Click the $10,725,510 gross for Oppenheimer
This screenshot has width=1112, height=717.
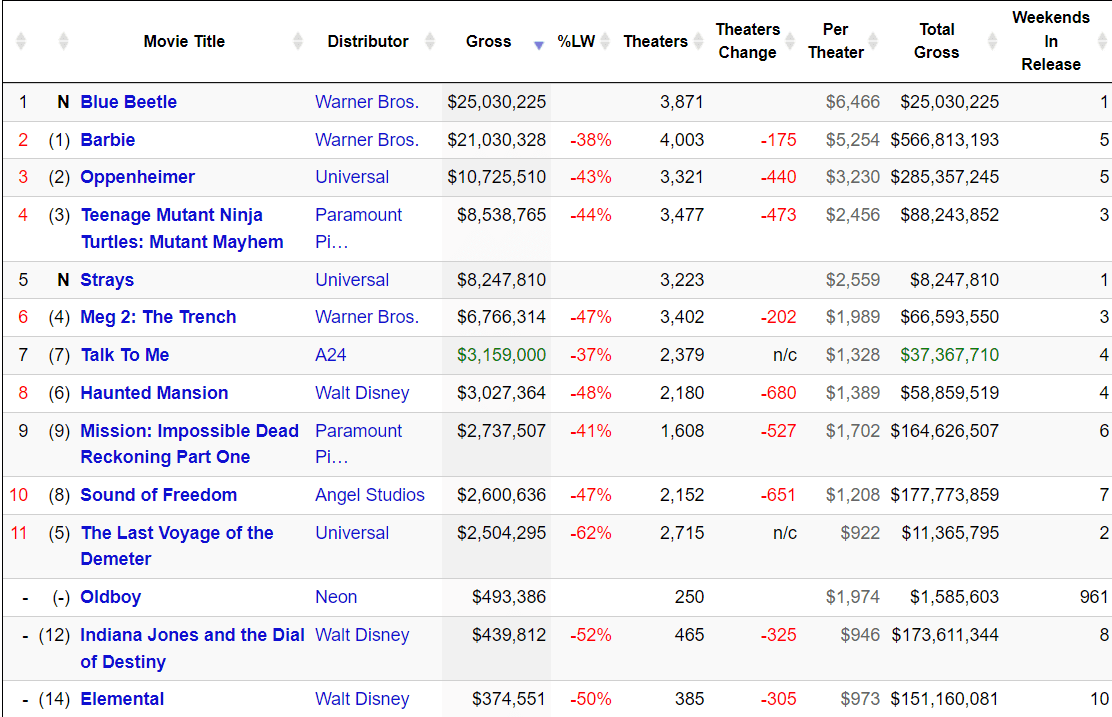point(496,177)
